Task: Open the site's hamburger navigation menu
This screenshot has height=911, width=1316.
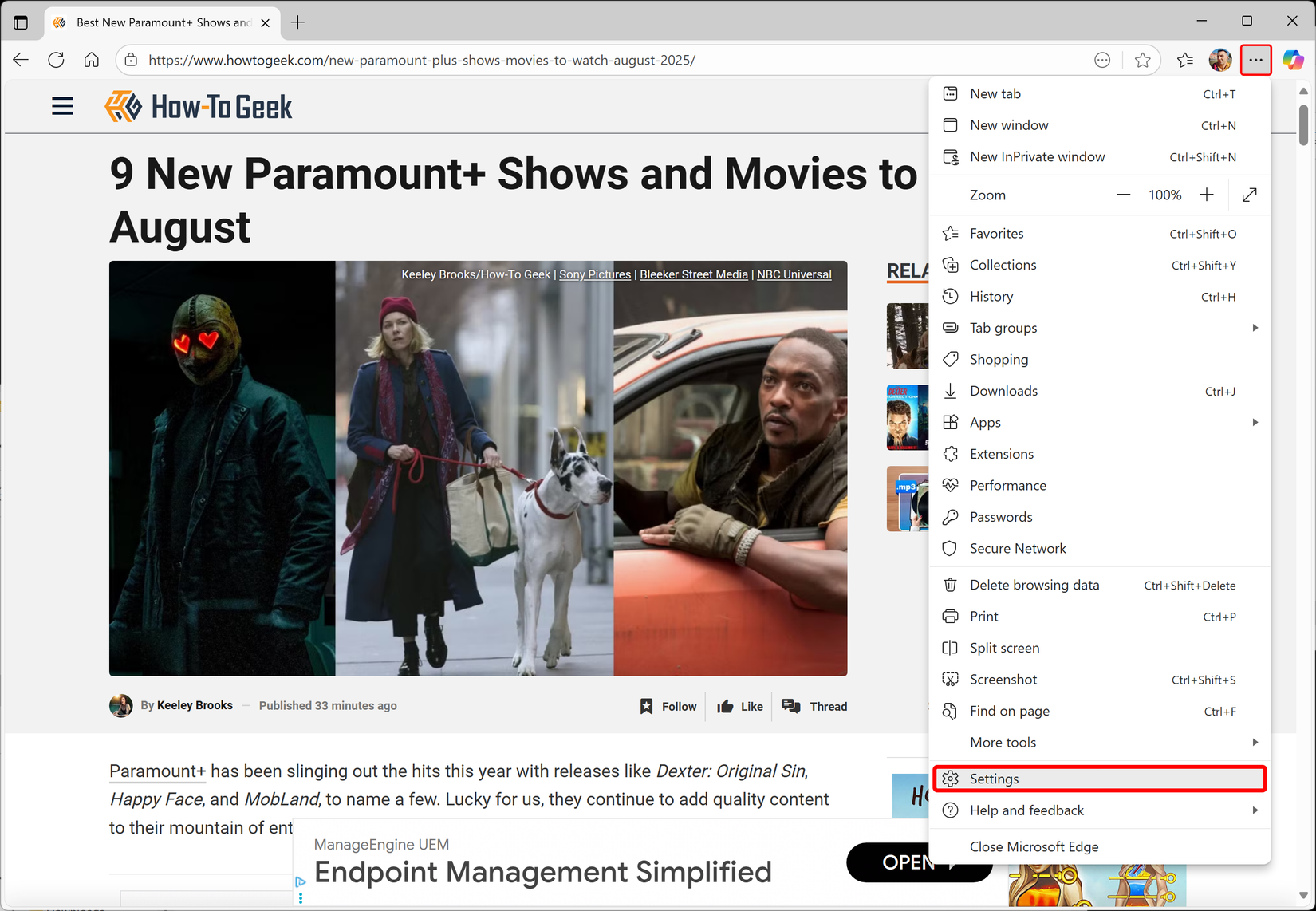Action: (x=62, y=106)
